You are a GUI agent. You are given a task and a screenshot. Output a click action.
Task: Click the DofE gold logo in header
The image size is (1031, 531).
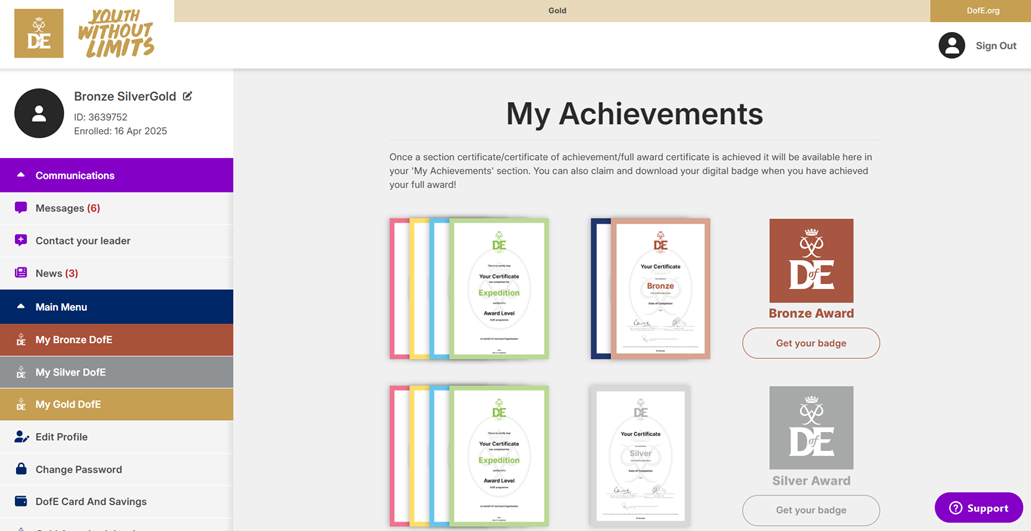(39, 34)
